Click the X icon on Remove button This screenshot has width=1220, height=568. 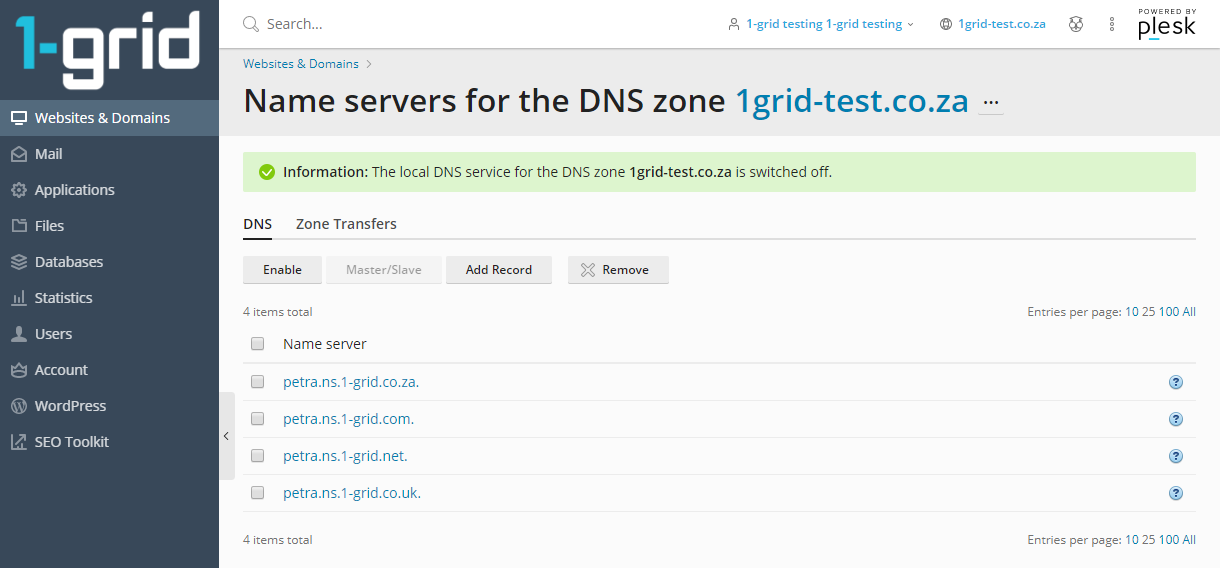click(x=588, y=270)
